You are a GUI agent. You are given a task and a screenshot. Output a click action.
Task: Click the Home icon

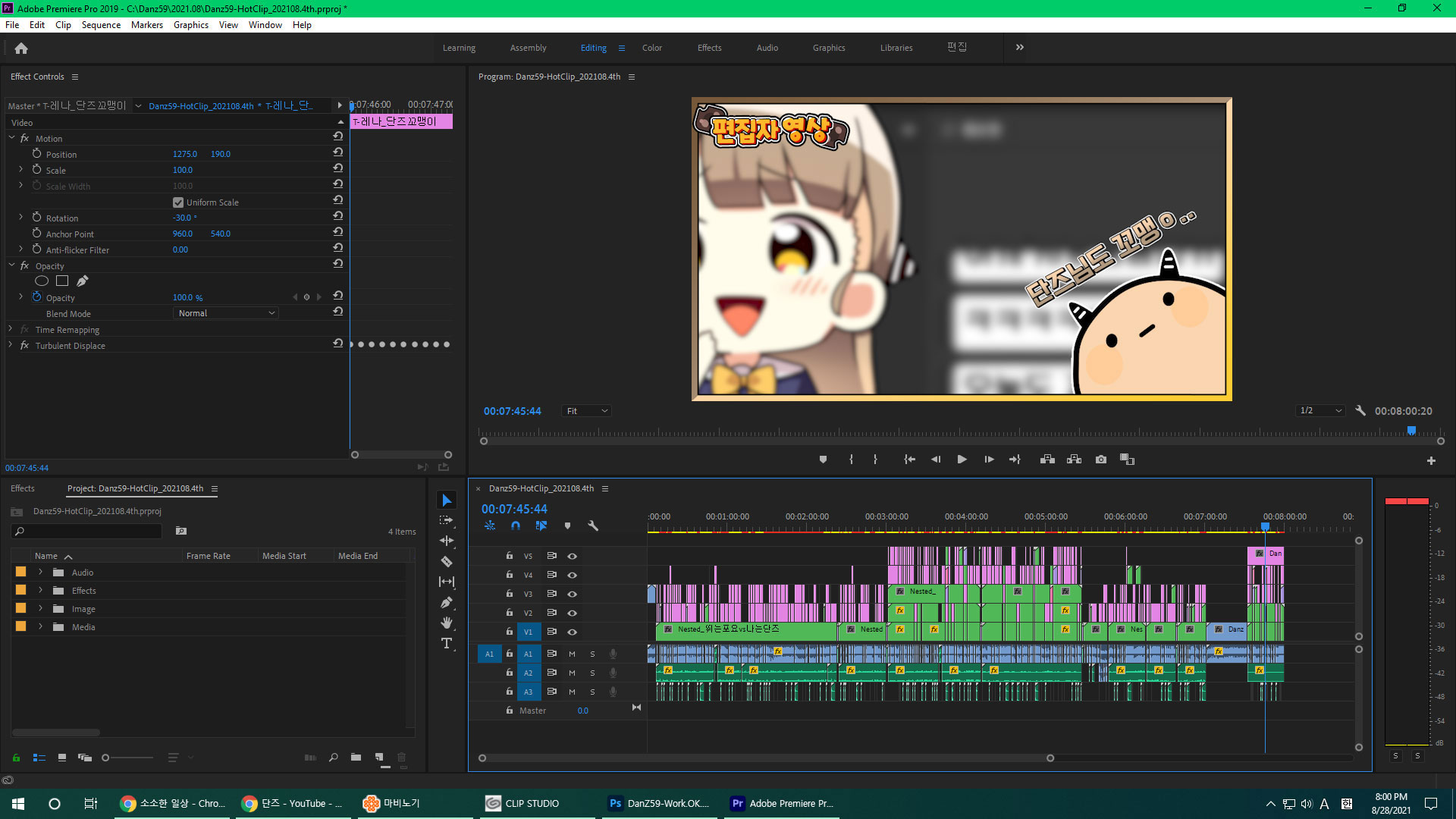21,49
